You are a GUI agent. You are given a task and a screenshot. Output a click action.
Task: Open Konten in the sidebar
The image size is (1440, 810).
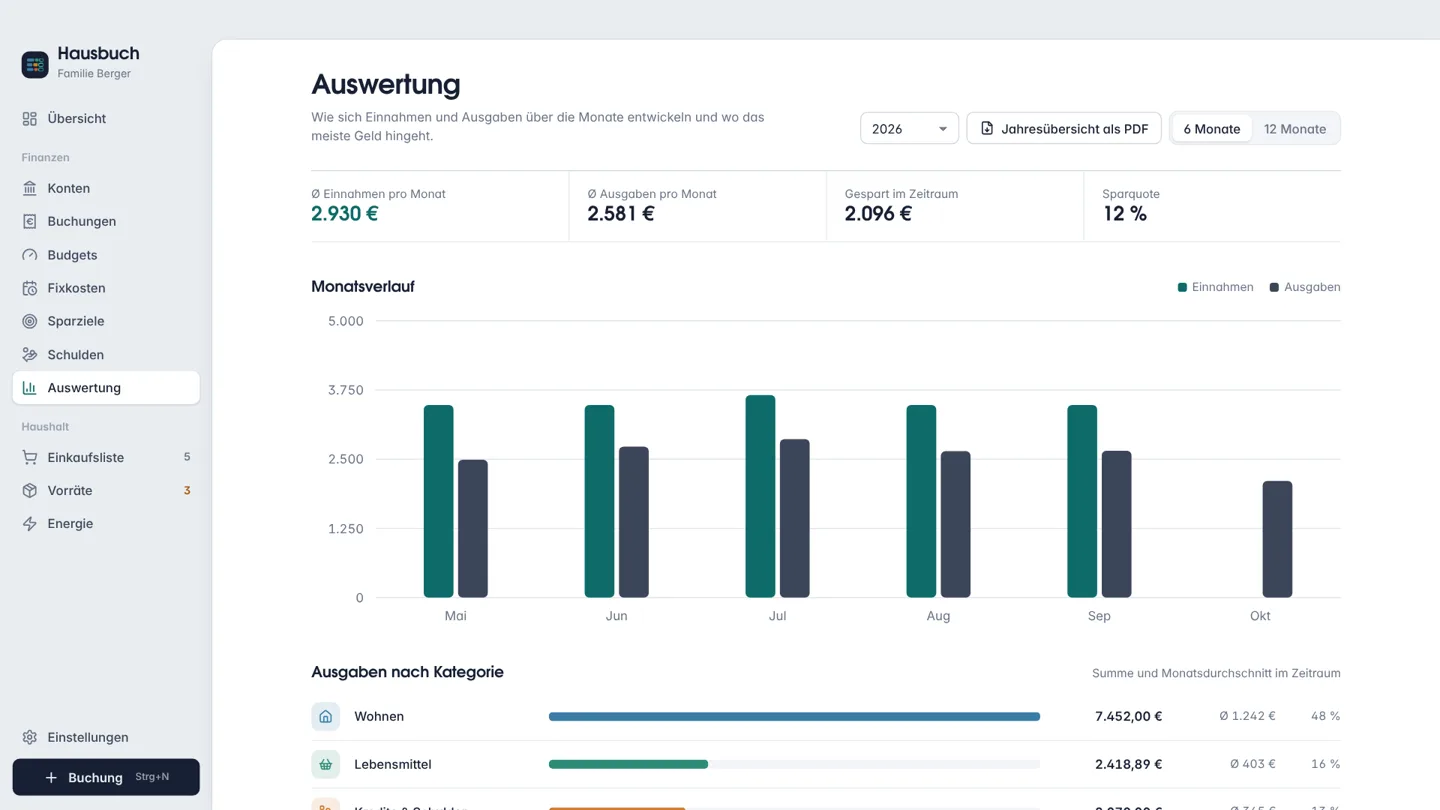(106, 188)
